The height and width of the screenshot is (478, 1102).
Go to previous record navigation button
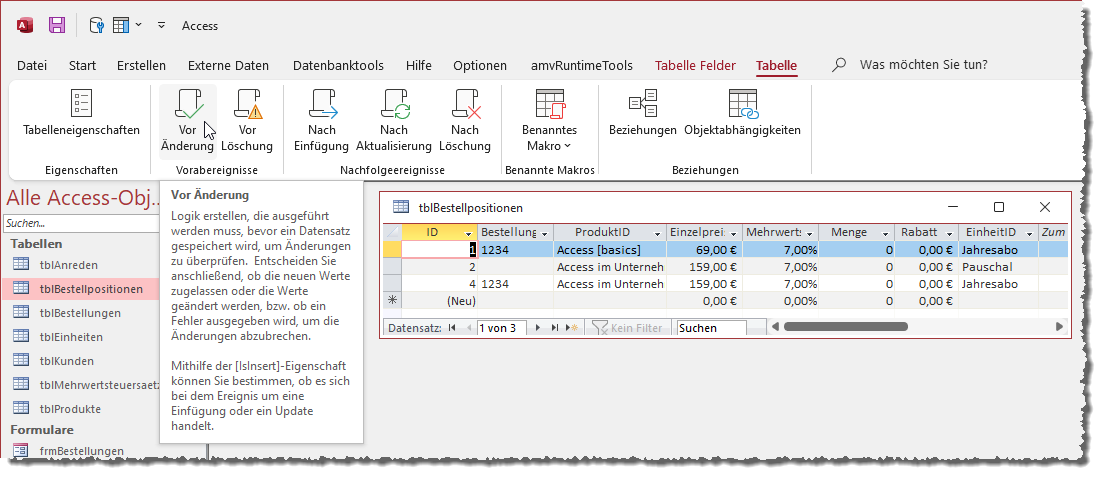(467, 328)
